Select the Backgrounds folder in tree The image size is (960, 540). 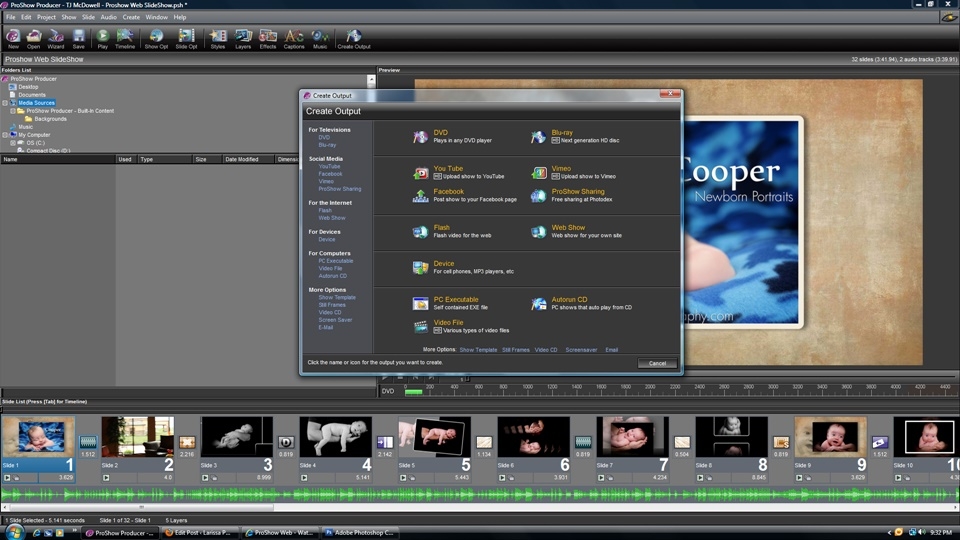(50, 119)
